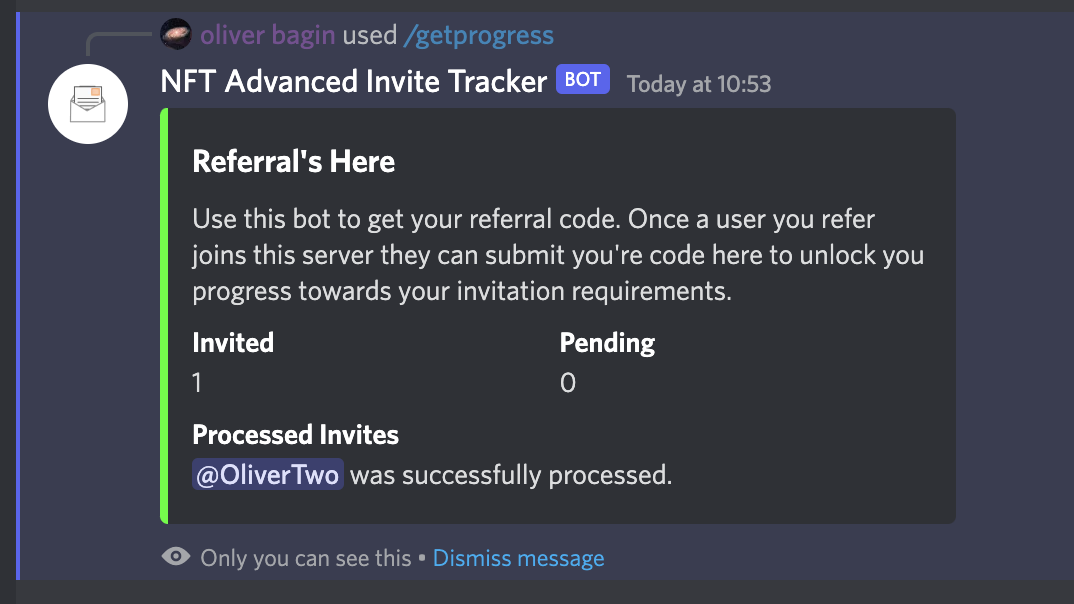Click the "Today at 10:53" timestamp
This screenshot has width=1074, height=604.
[x=699, y=83]
